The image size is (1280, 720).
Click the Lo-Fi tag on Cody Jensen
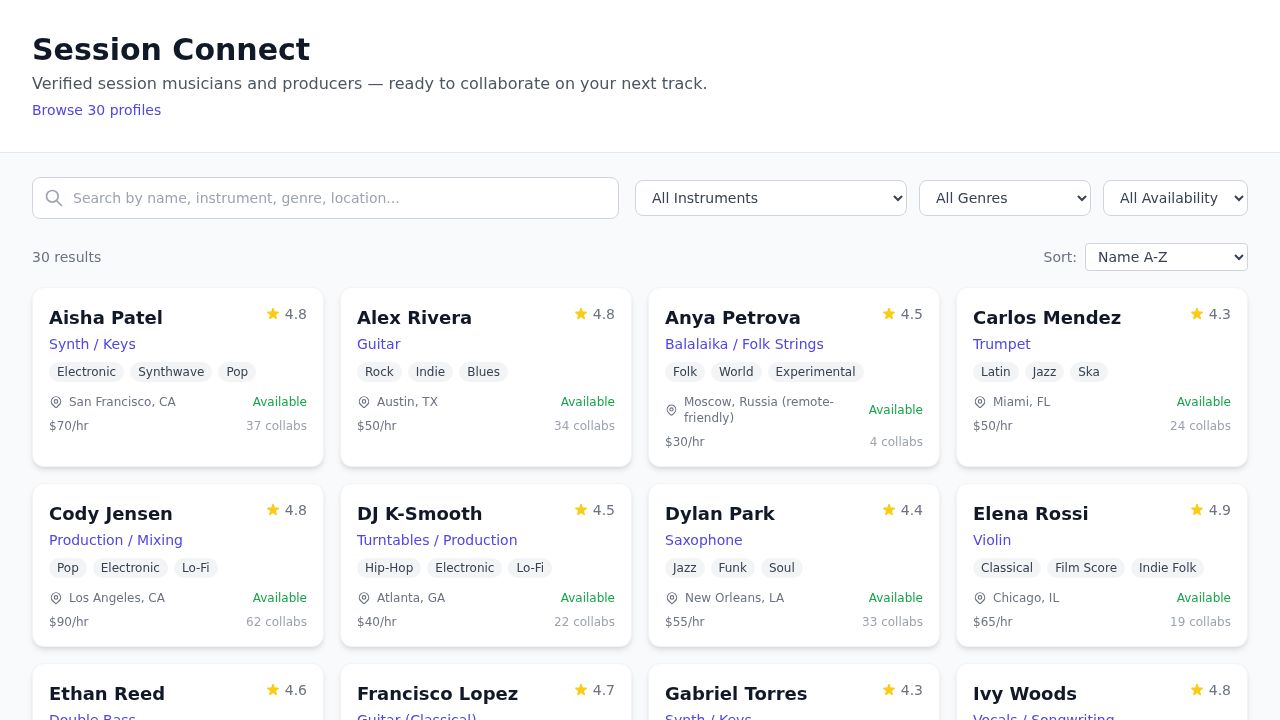[196, 568]
